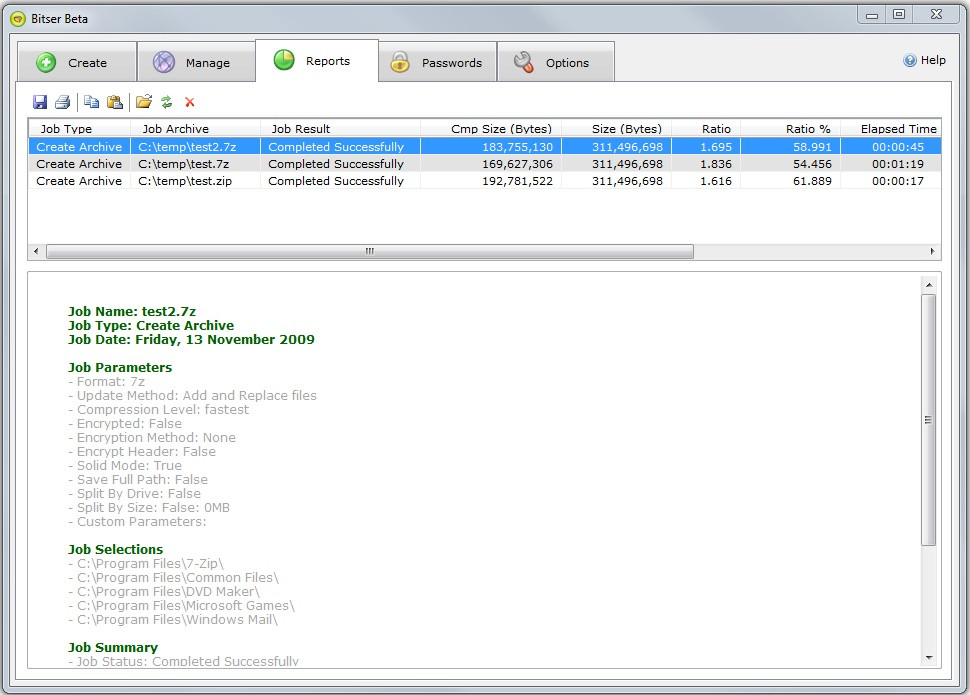Click the Job Summary heading
Image resolution: width=970 pixels, height=695 pixels.
pyautogui.click(x=113, y=647)
